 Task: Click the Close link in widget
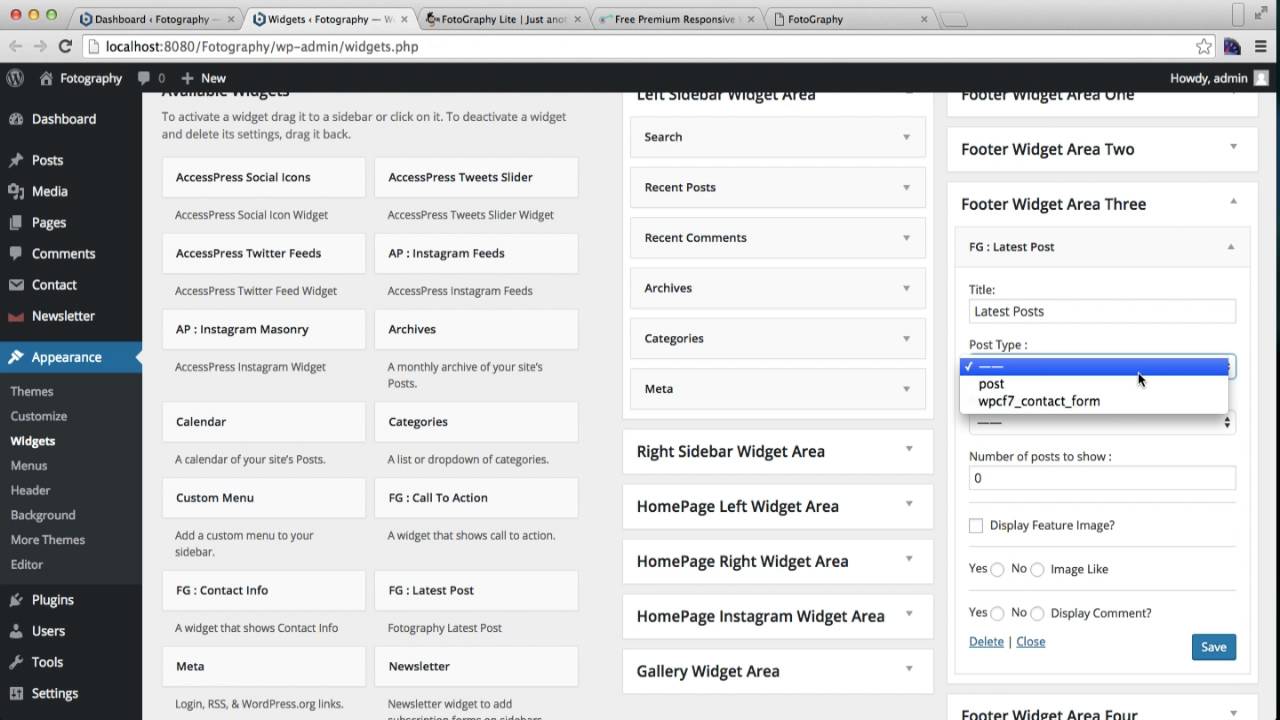pos(1031,642)
